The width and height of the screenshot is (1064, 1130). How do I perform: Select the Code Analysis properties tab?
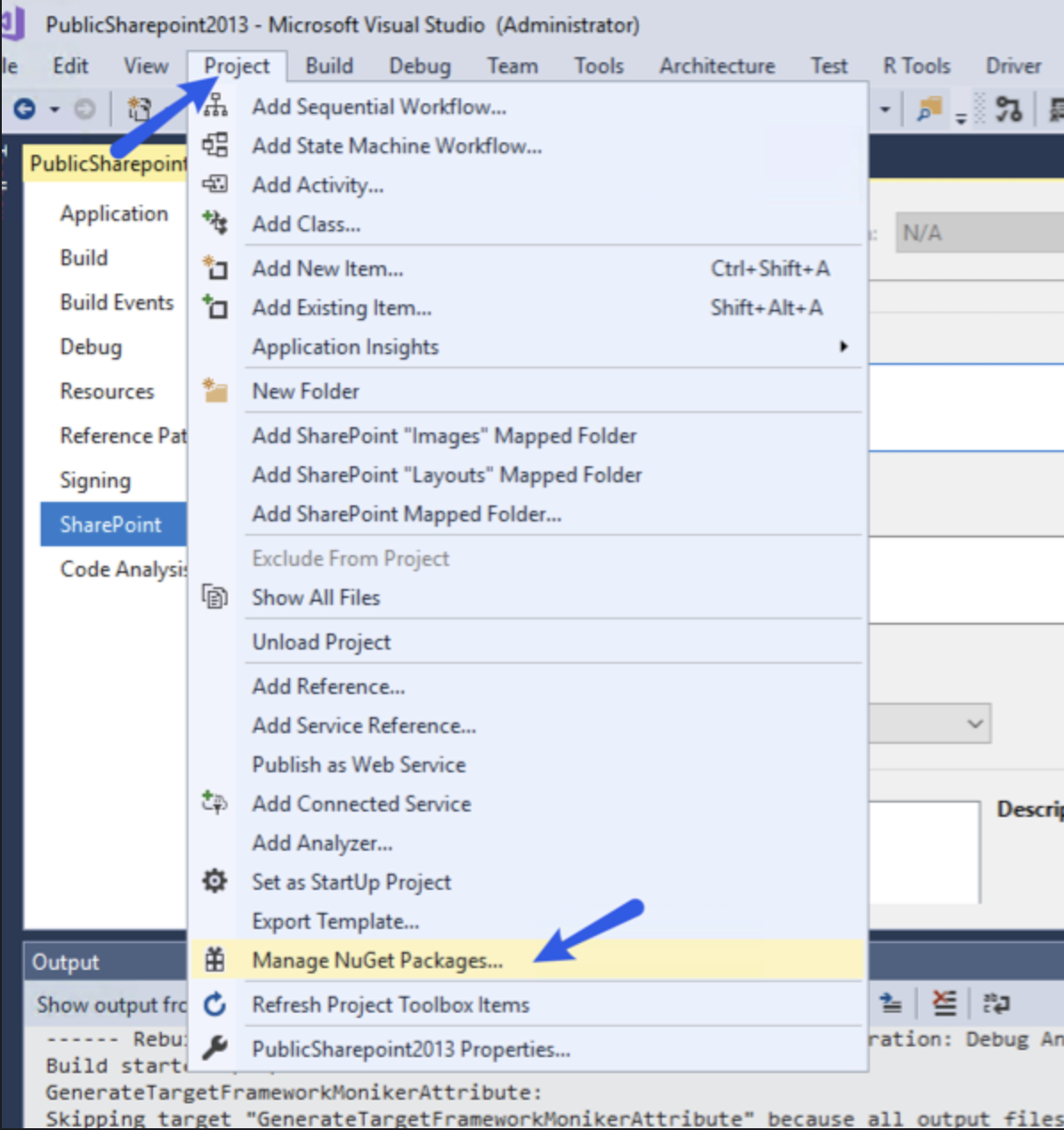coord(114,569)
